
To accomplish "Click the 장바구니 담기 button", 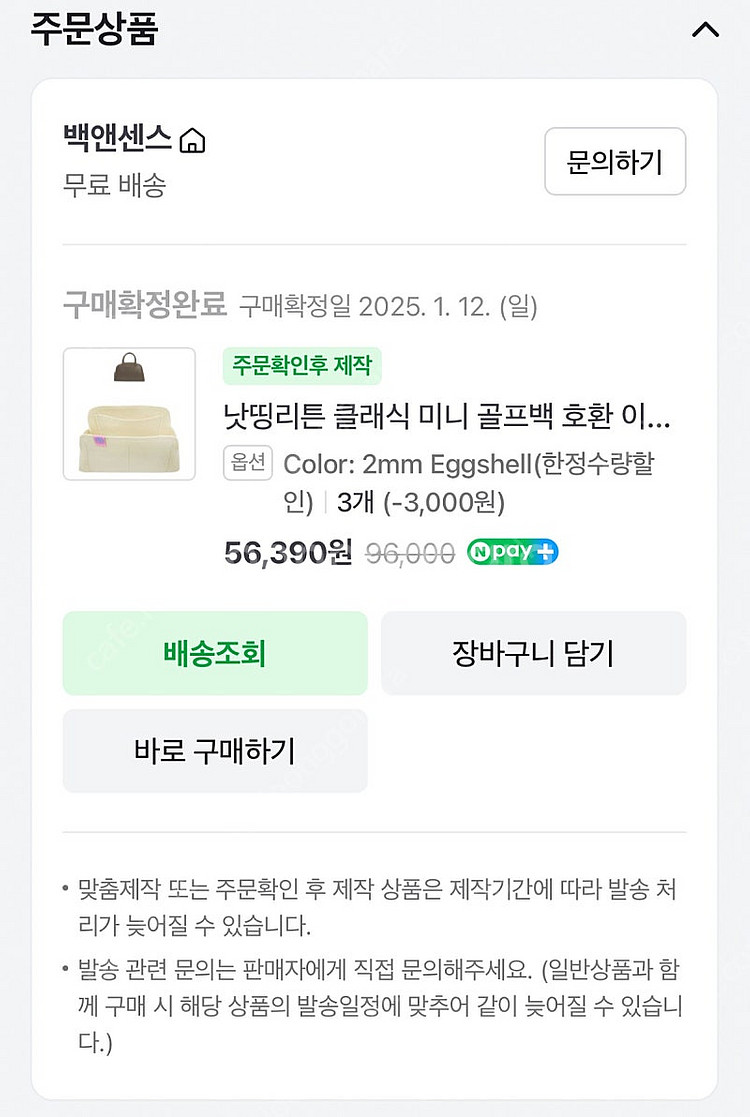I will tap(533, 653).
